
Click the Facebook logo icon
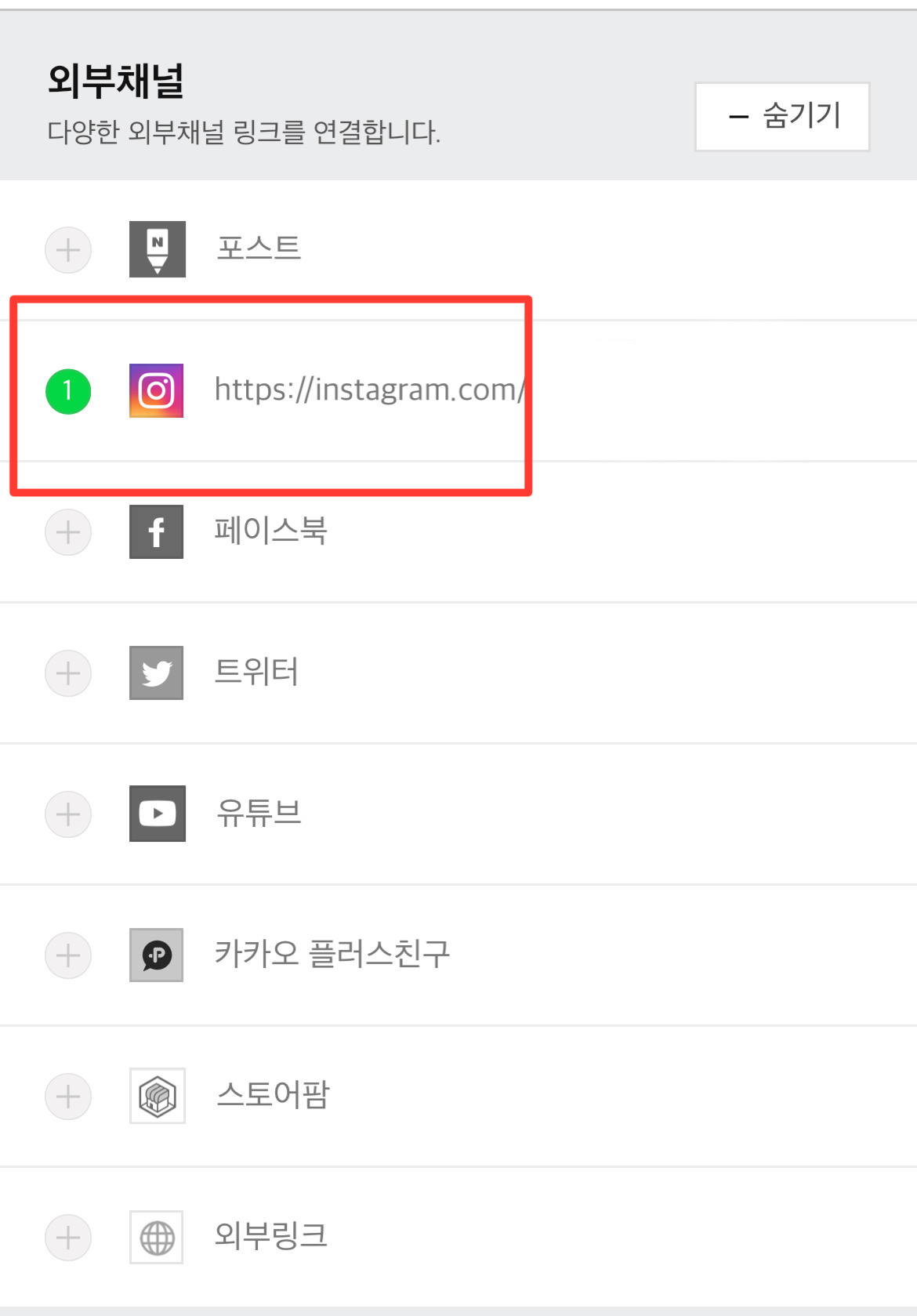tap(157, 531)
